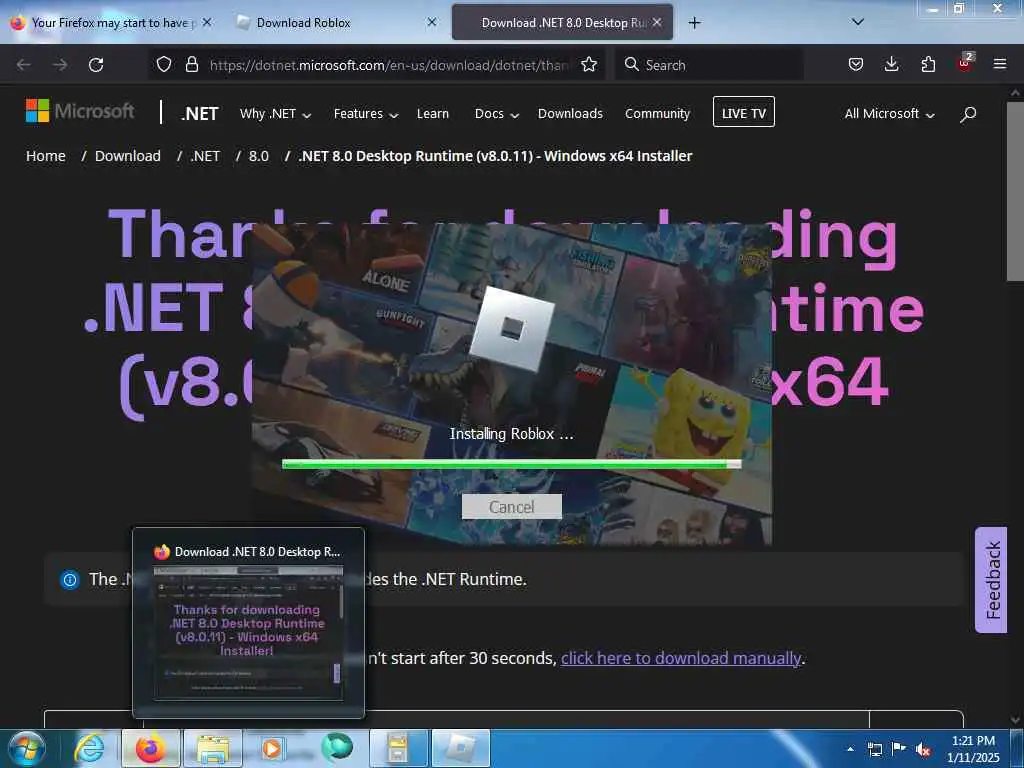Go to Home breadcrumb
1024x768 pixels.
coord(46,156)
